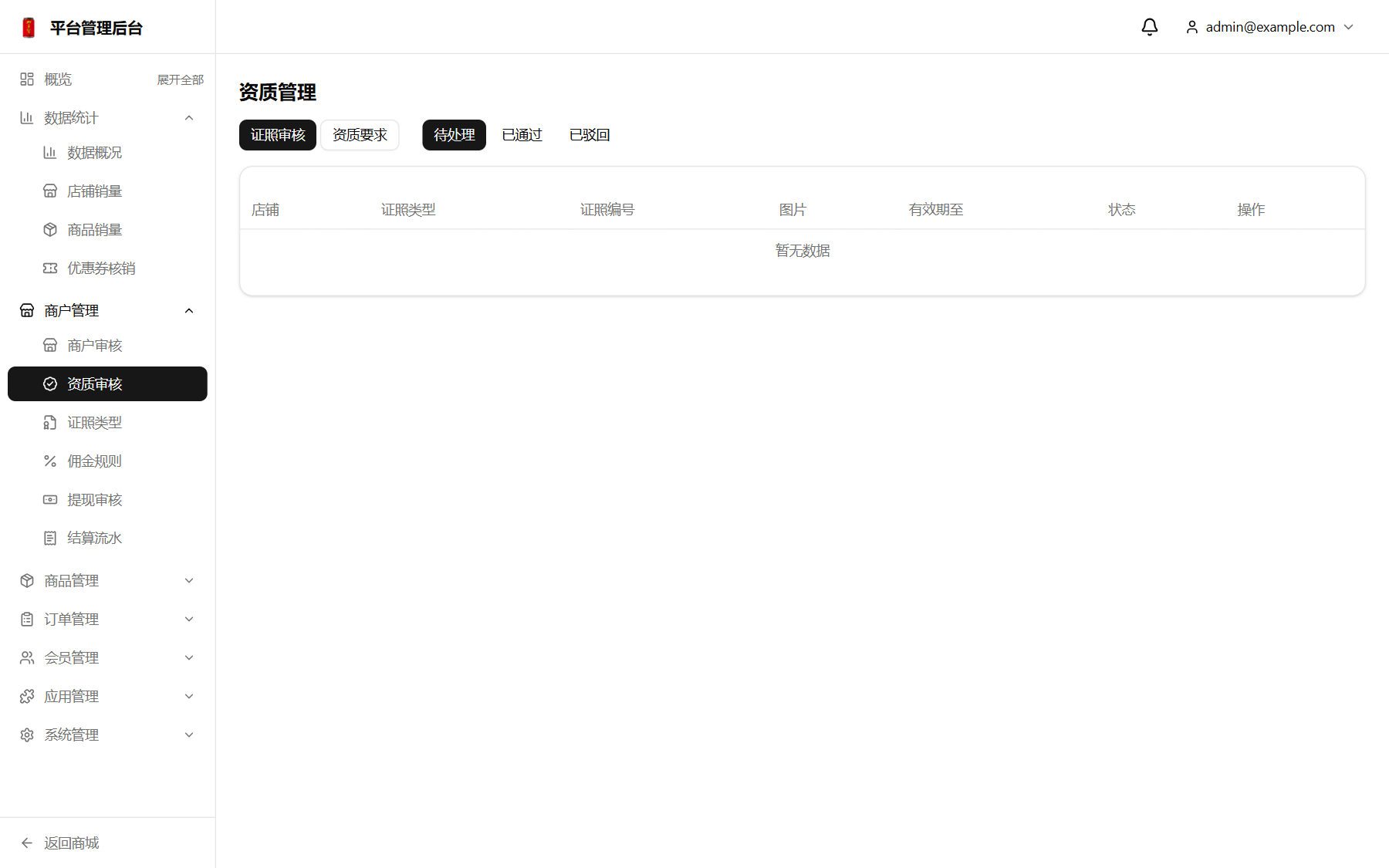
Task: Click the 证照编号 column header
Action: 607,209
